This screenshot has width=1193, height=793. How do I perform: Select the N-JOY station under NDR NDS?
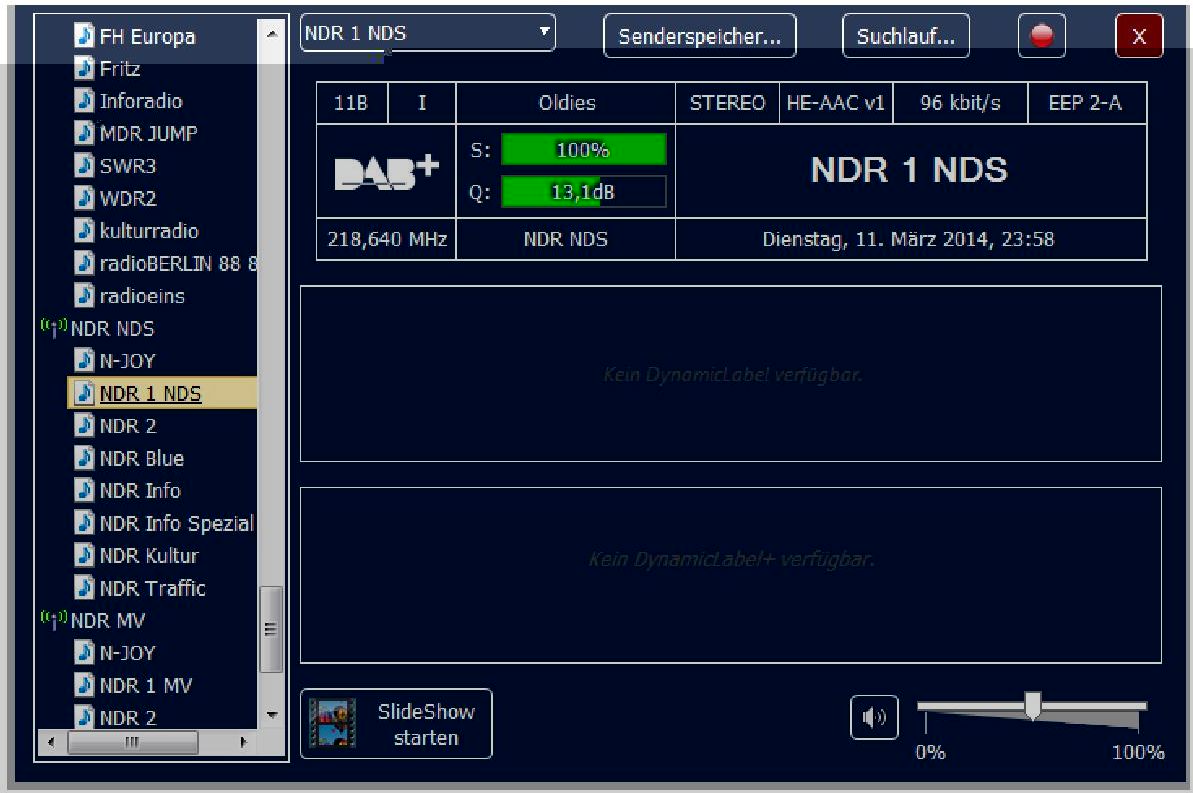[127, 361]
